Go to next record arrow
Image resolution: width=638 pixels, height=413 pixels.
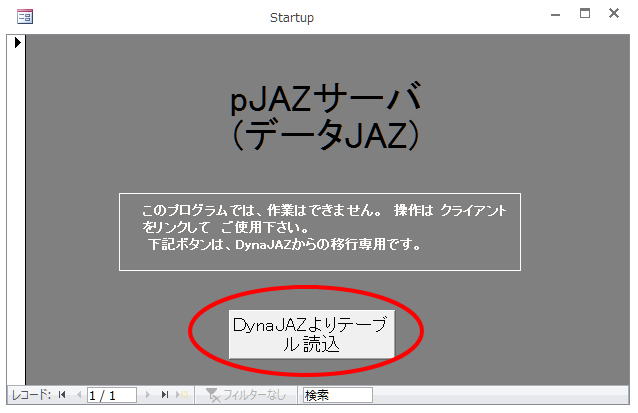click(x=147, y=395)
